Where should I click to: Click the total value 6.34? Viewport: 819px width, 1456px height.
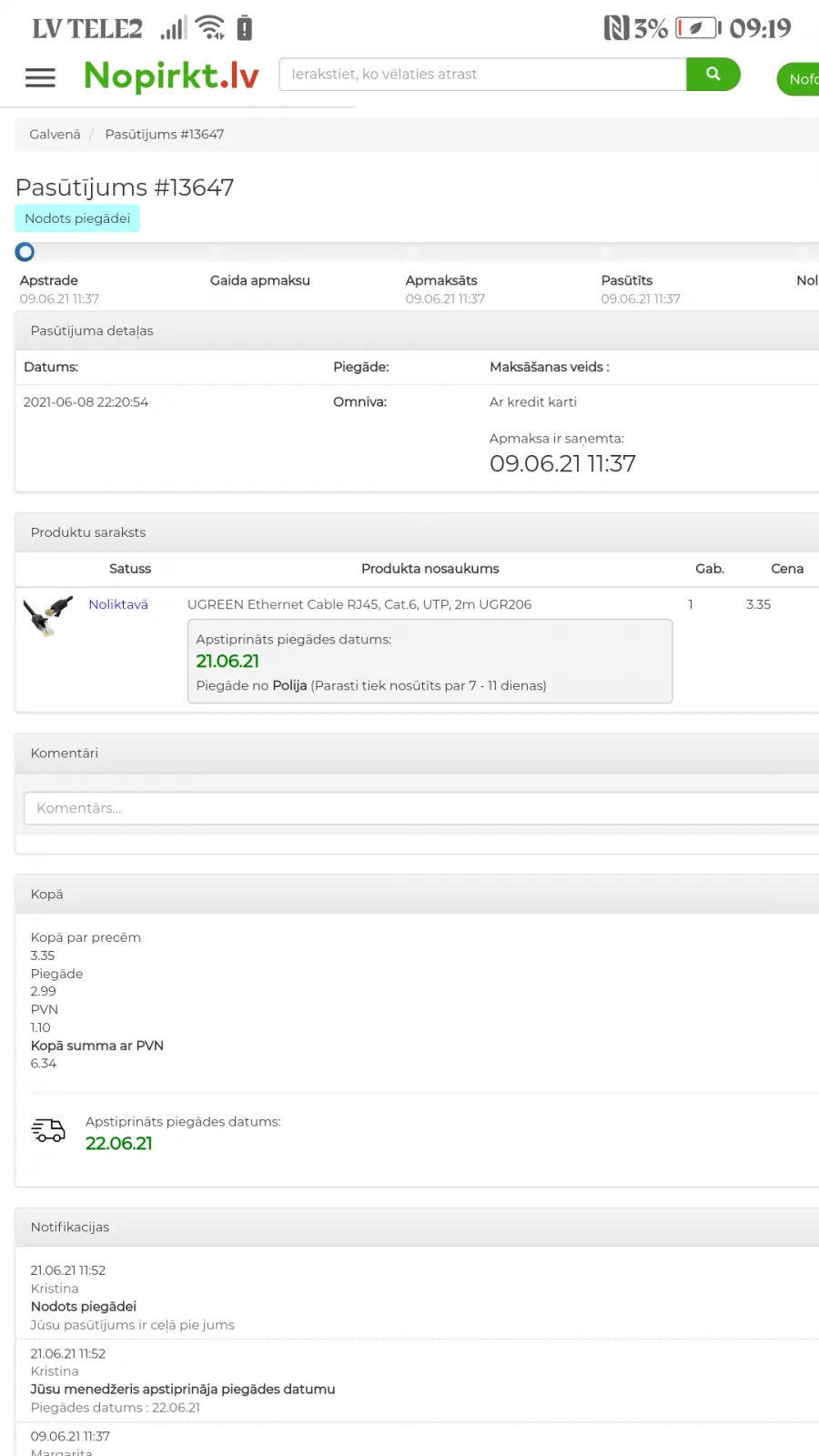(44, 1064)
